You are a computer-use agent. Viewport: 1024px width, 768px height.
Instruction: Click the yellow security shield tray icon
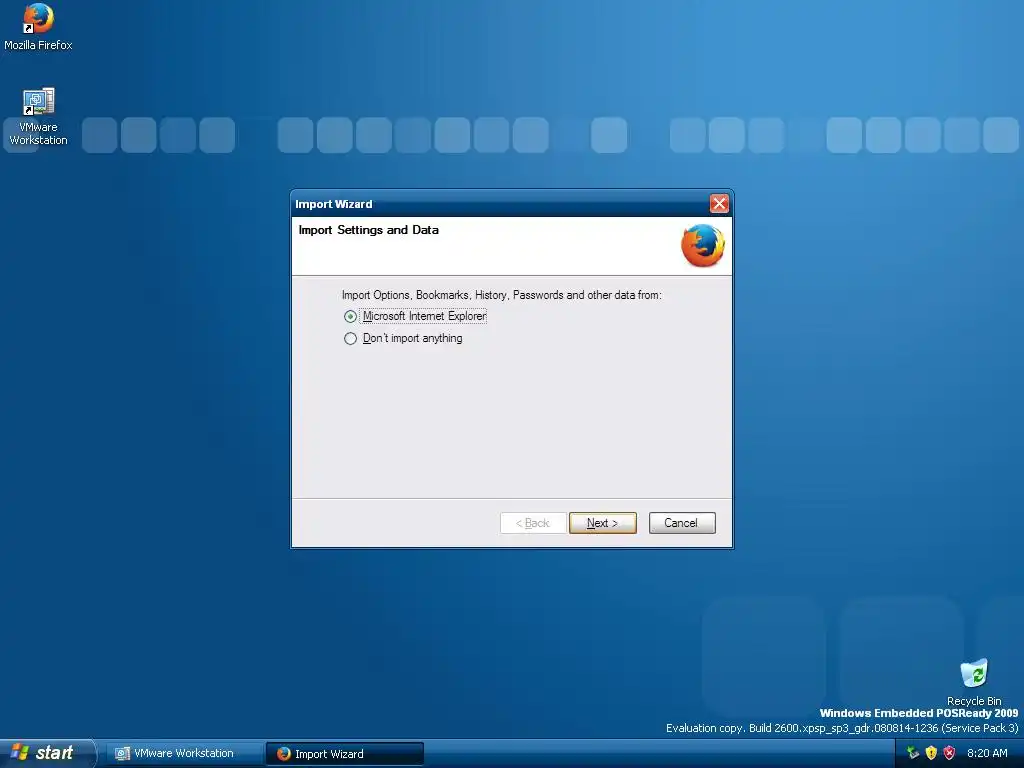click(931, 753)
